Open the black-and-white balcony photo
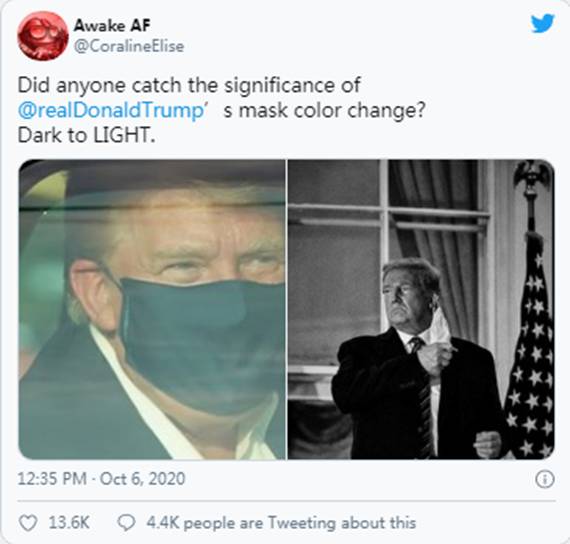570x544 pixels. click(x=421, y=309)
